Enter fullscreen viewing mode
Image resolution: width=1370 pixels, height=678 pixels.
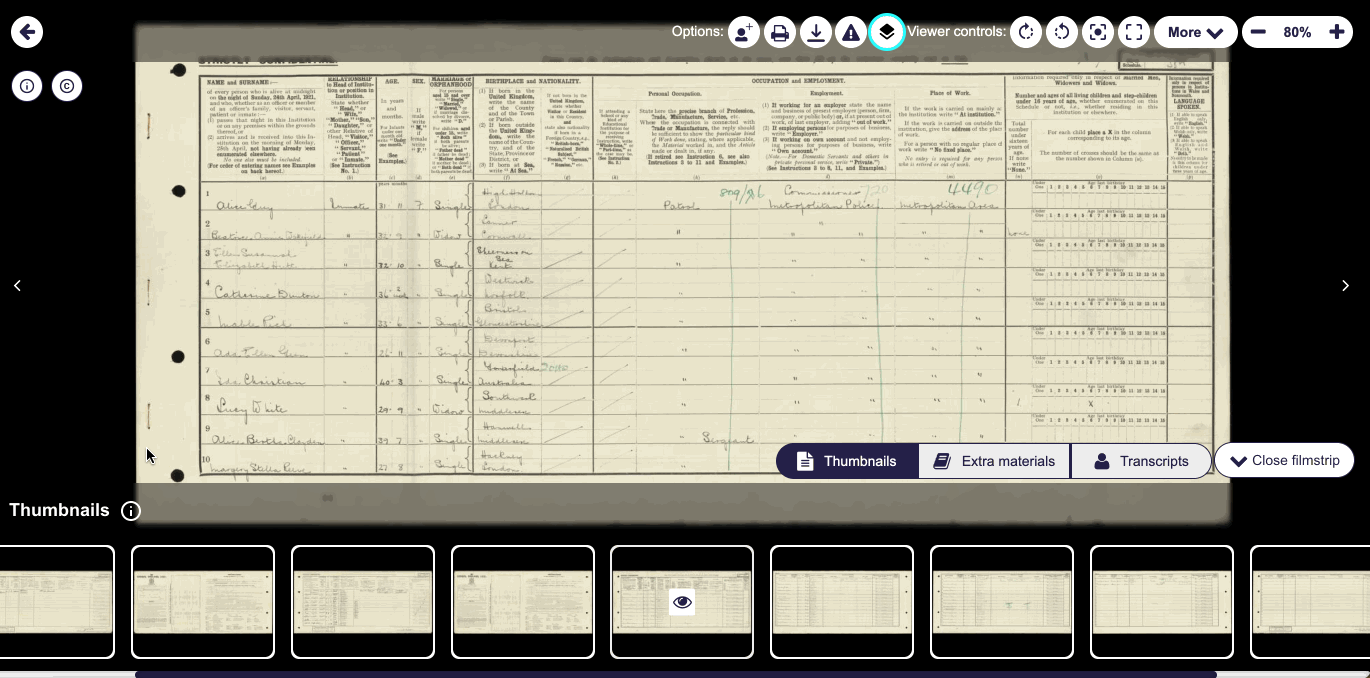pyautogui.click(x=1134, y=31)
